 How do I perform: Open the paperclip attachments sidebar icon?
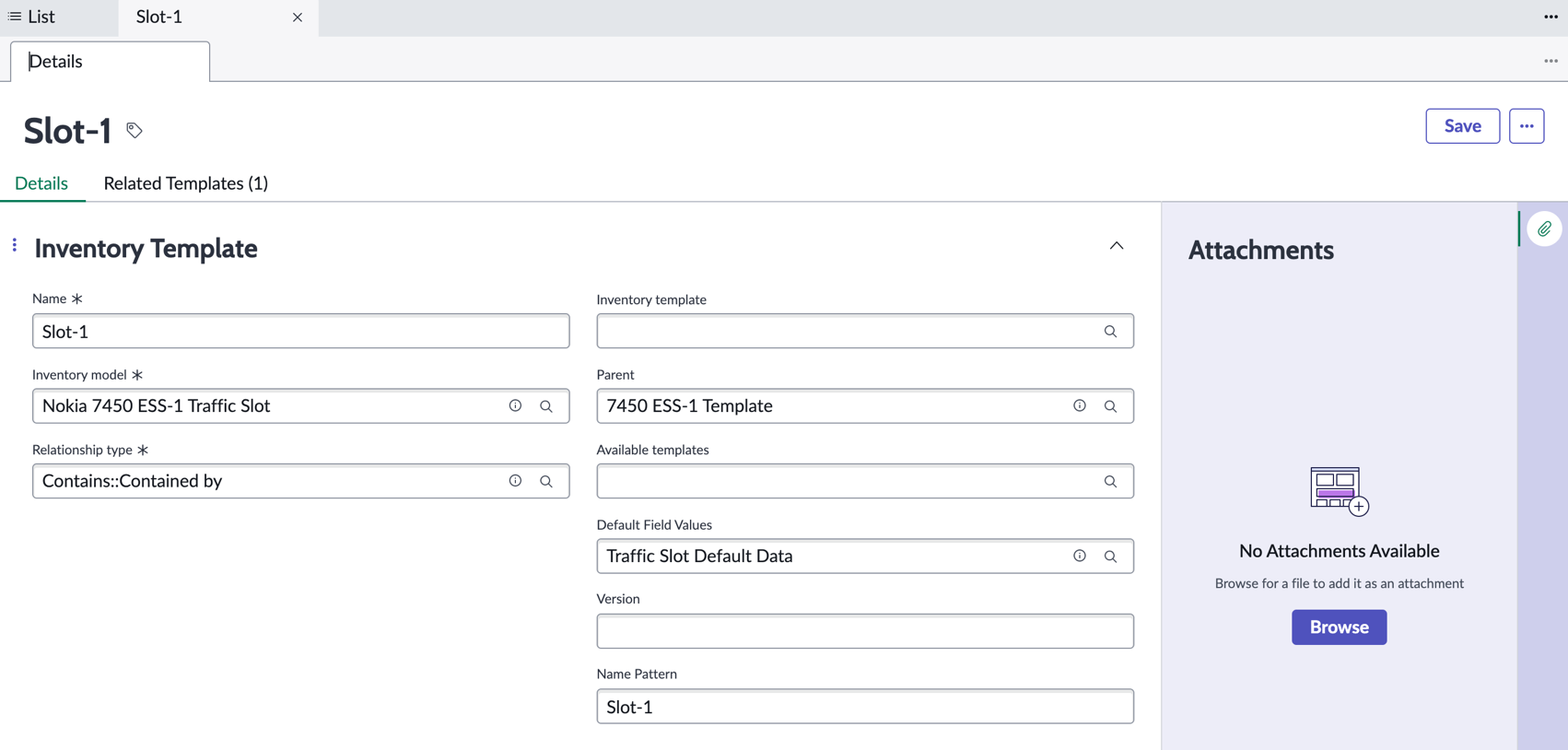click(x=1544, y=229)
